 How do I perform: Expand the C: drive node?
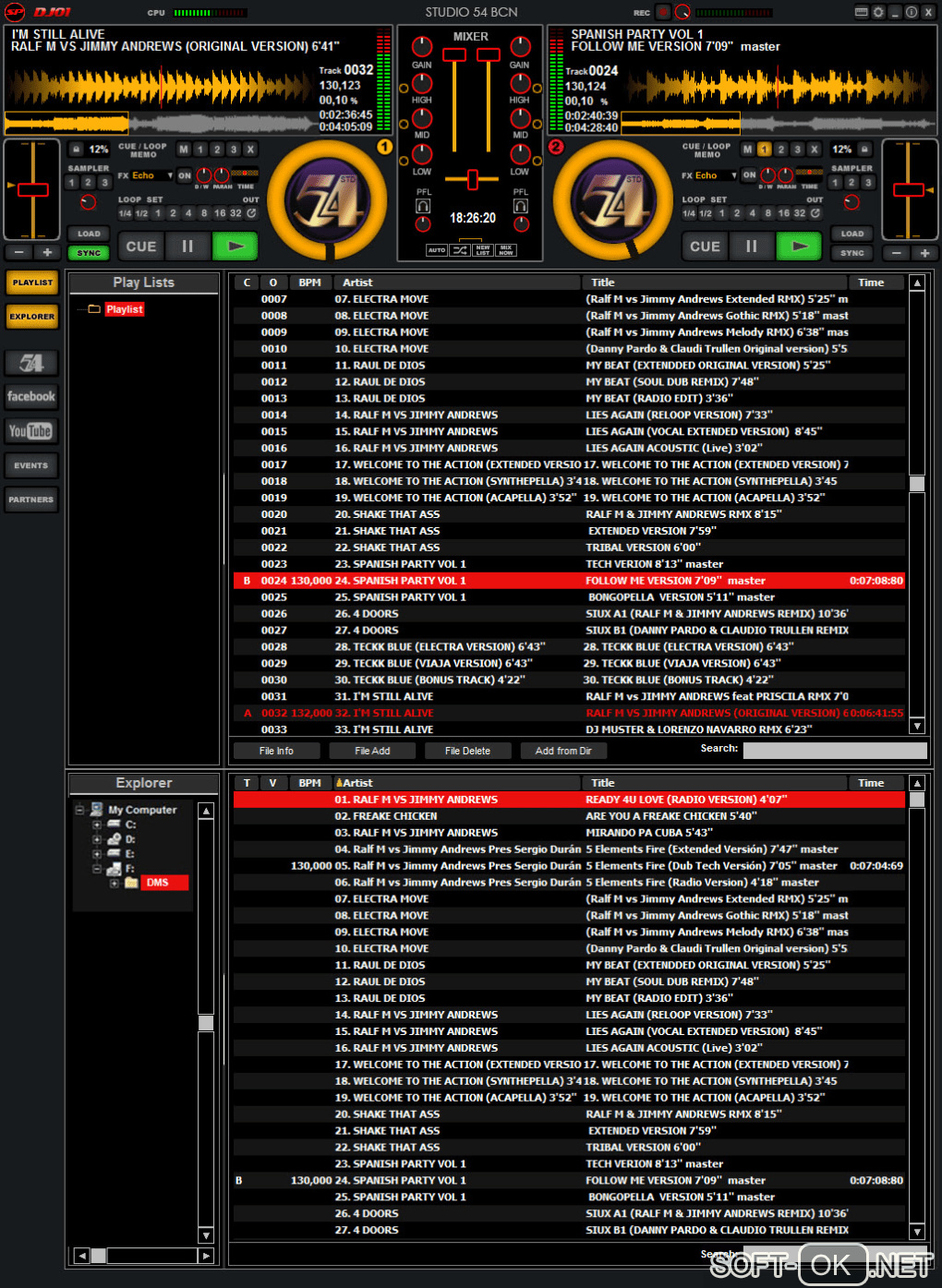pos(97,825)
